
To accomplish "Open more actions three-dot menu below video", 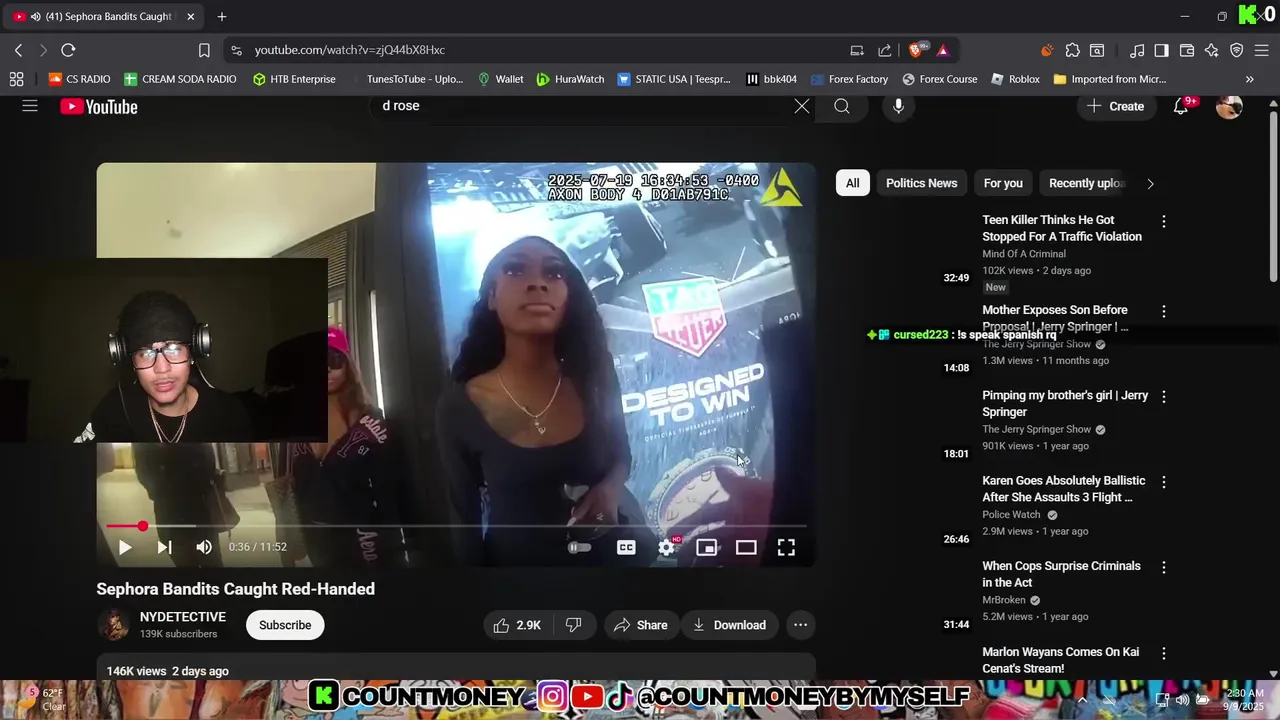I will coord(800,625).
